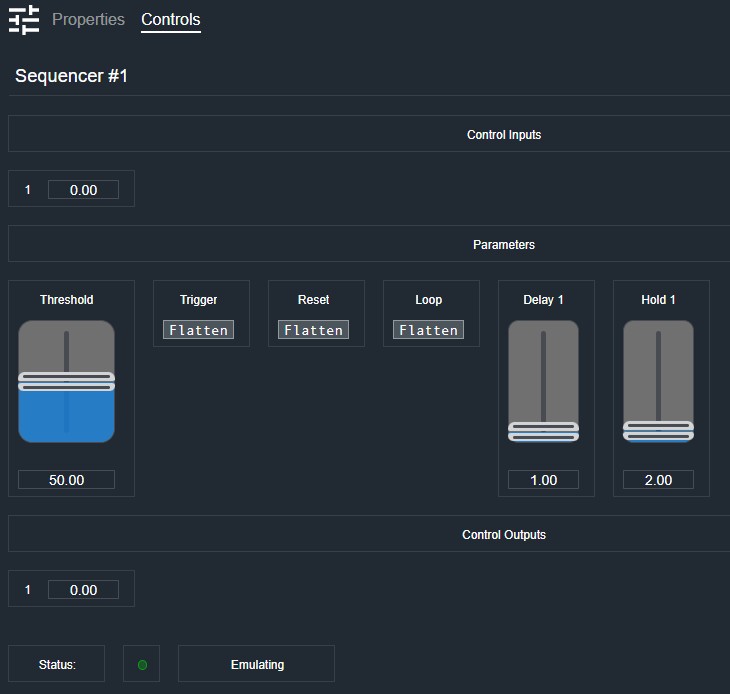Click the Trigger label
Viewport: 730px width, 694px height.
tap(198, 300)
